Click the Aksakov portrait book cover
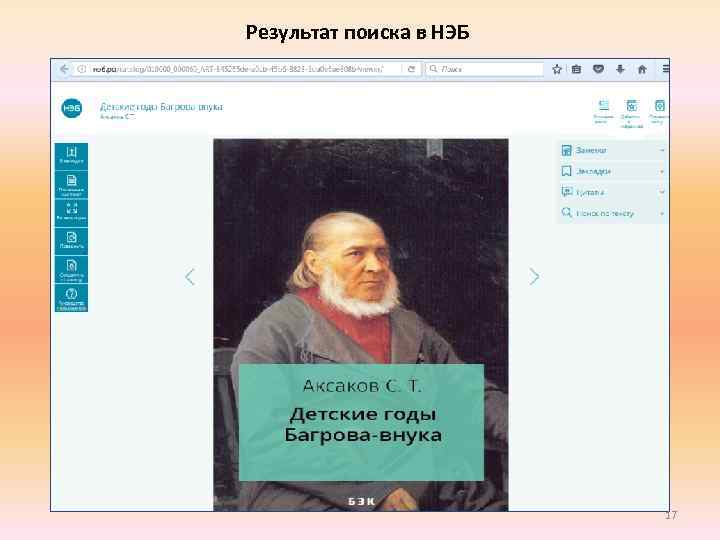Image resolution: width=720 pixels, height=540 pixels. [361, 325]
